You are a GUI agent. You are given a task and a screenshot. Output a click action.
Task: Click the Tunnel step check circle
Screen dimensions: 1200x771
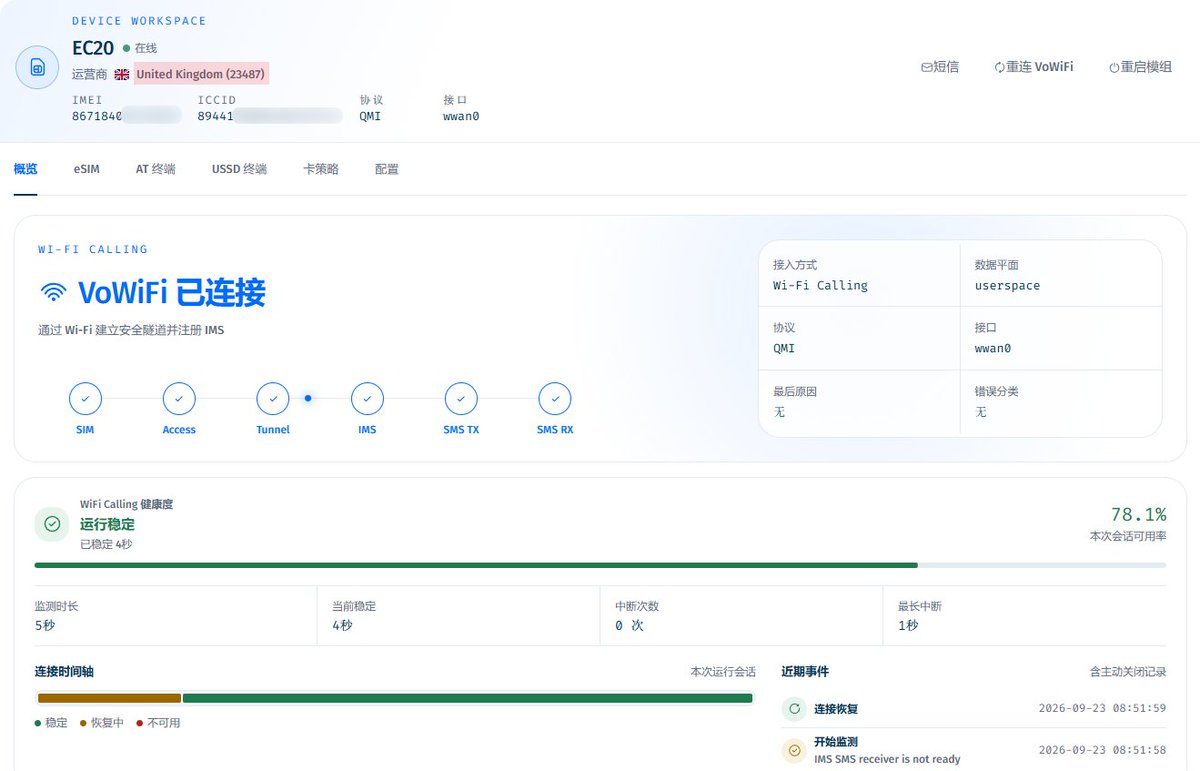273,398
